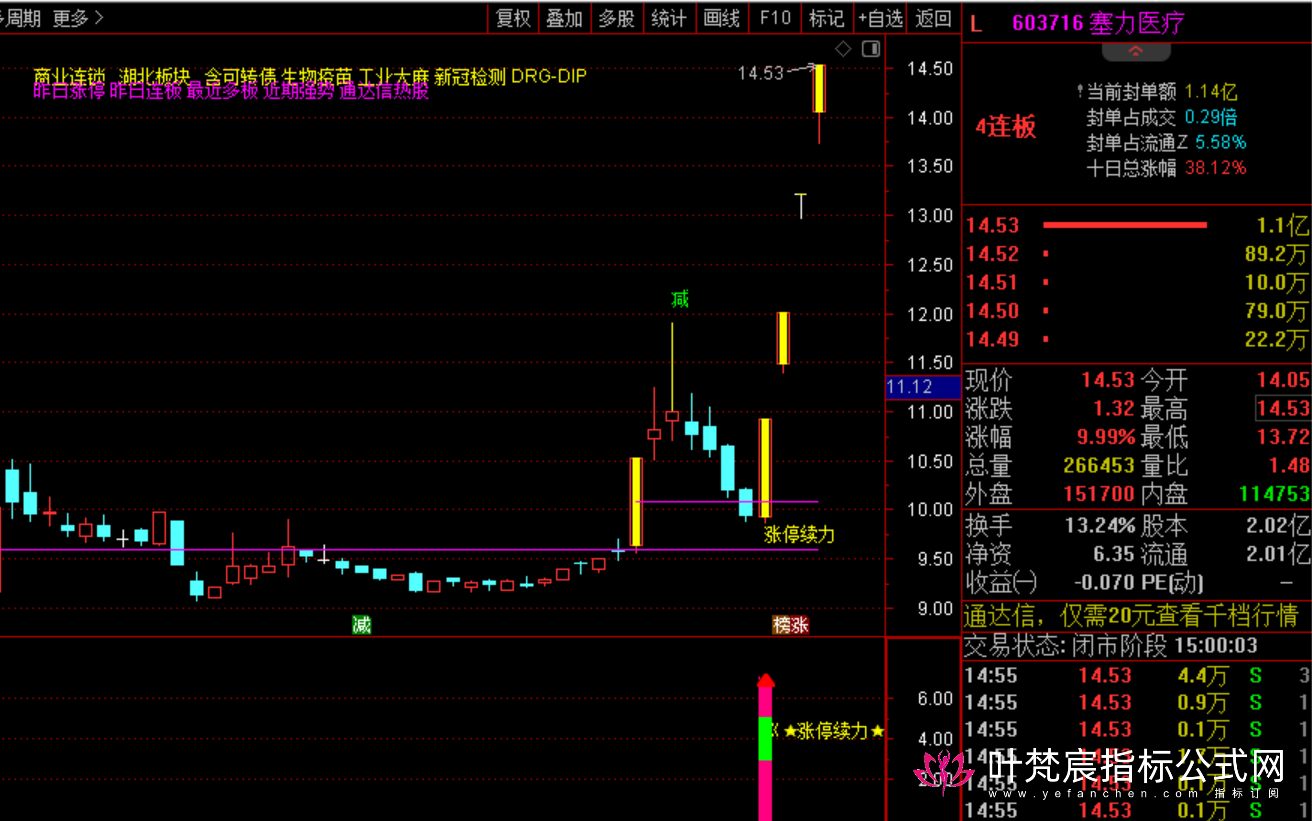Click the 新冠检测 concept tag
This screenshot has height=821, width=1313.
pyautogui.click(x=470, y=76)
